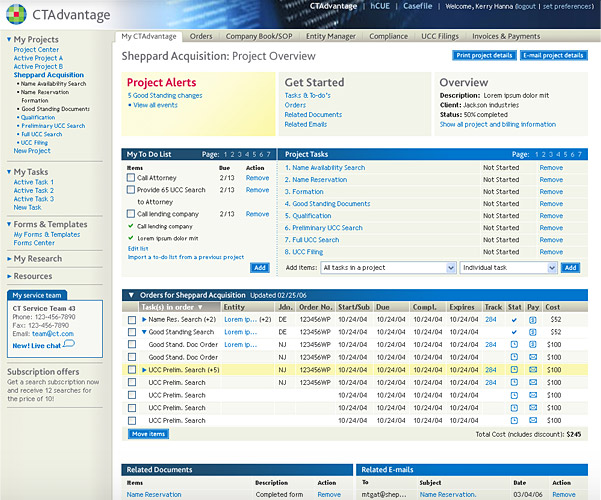Collapse the My Tasks sidebar section

[x=9, y=172]
